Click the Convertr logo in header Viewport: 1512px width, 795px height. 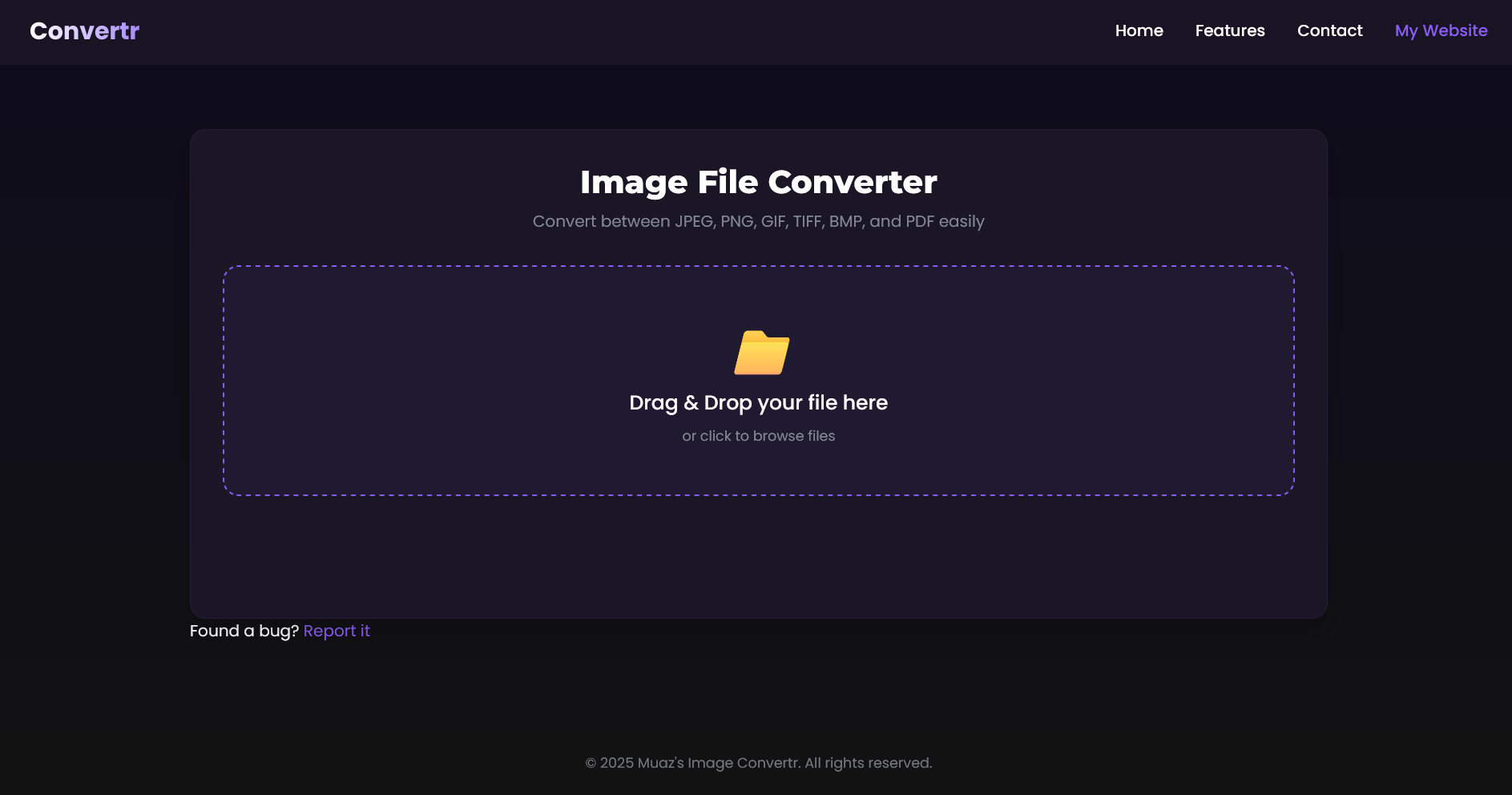click(x=84, y=31)
